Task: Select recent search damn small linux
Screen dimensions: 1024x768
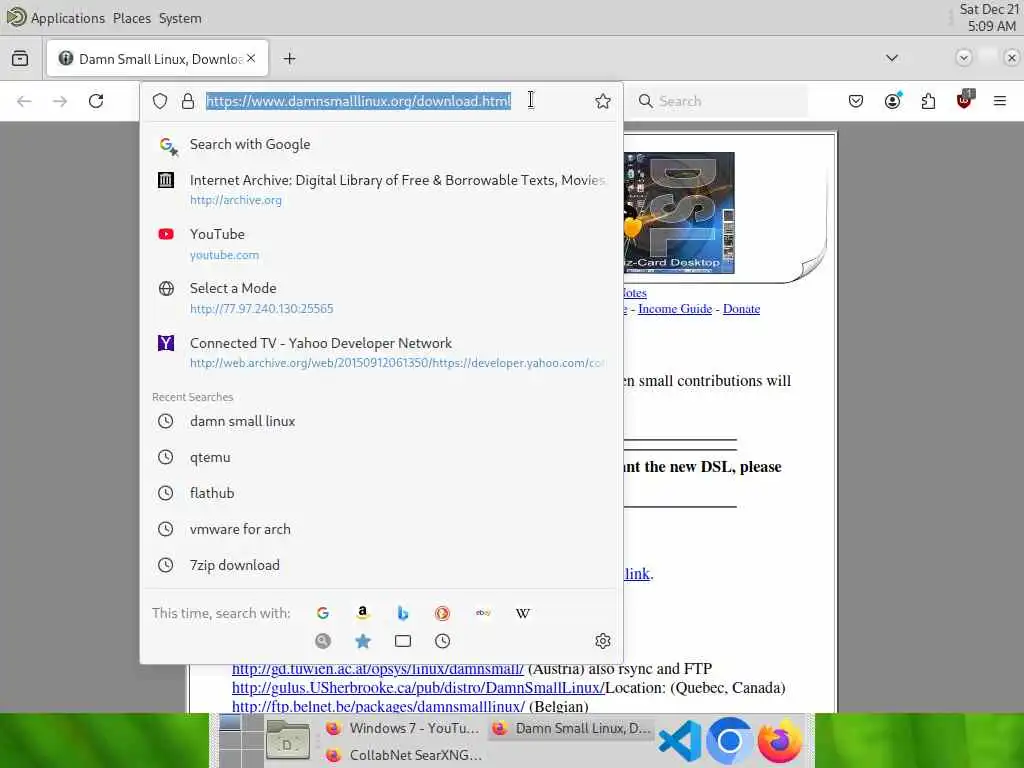Action: pyautogui.click(x=381, y=421)
